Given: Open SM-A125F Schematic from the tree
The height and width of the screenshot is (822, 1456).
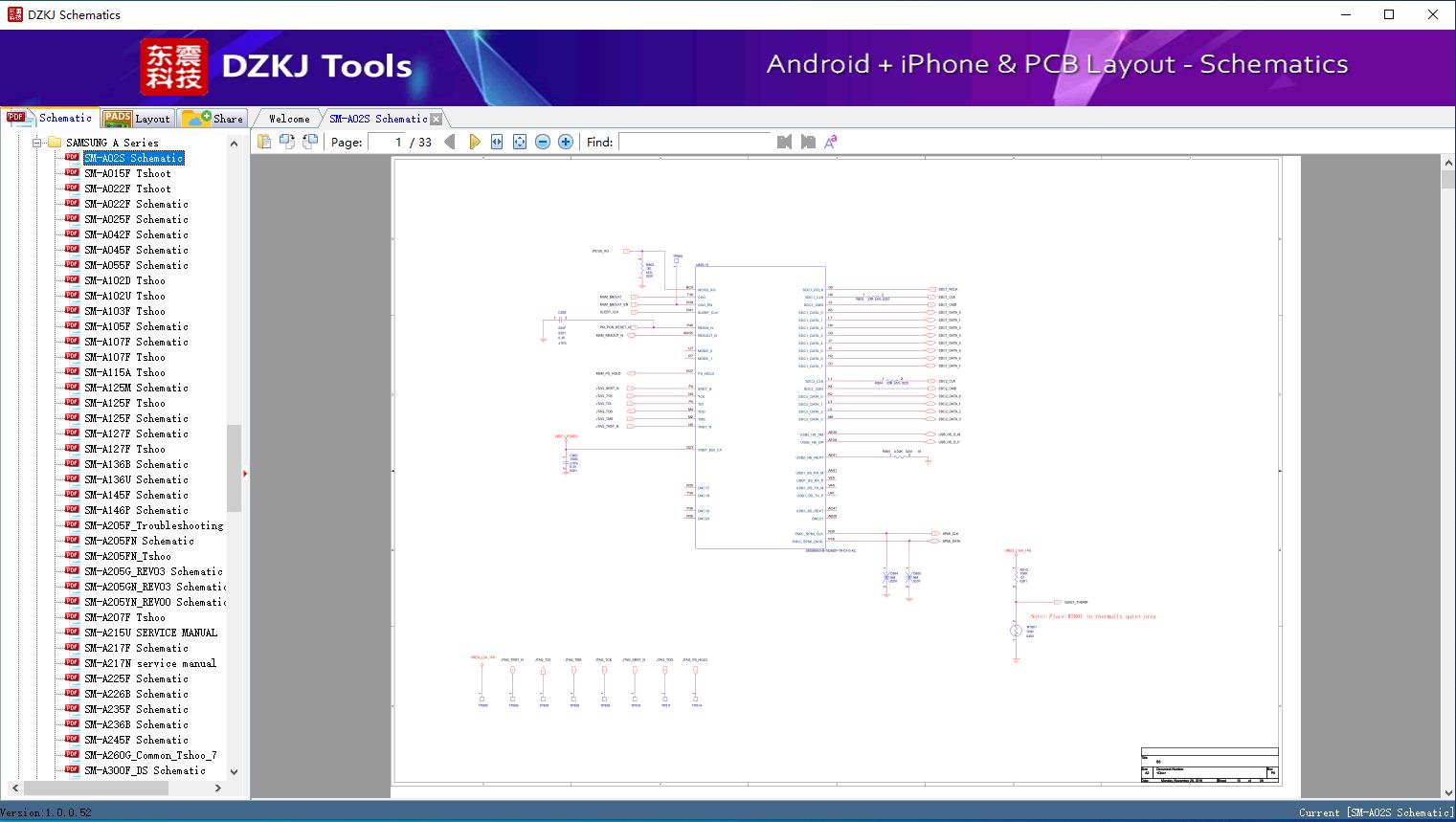Looking at the screenshot, I should (x=136, y=418).
